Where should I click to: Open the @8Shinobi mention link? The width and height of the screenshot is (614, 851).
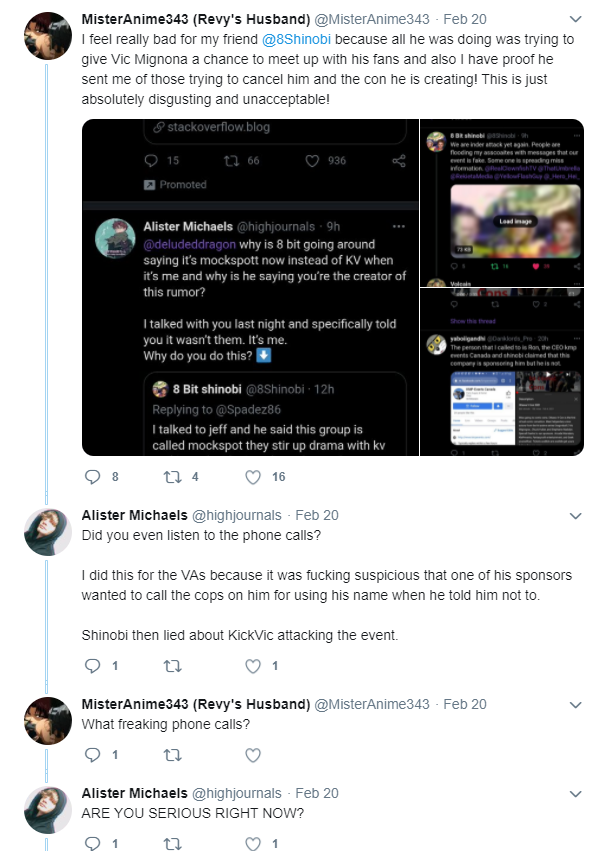point(296,39)
